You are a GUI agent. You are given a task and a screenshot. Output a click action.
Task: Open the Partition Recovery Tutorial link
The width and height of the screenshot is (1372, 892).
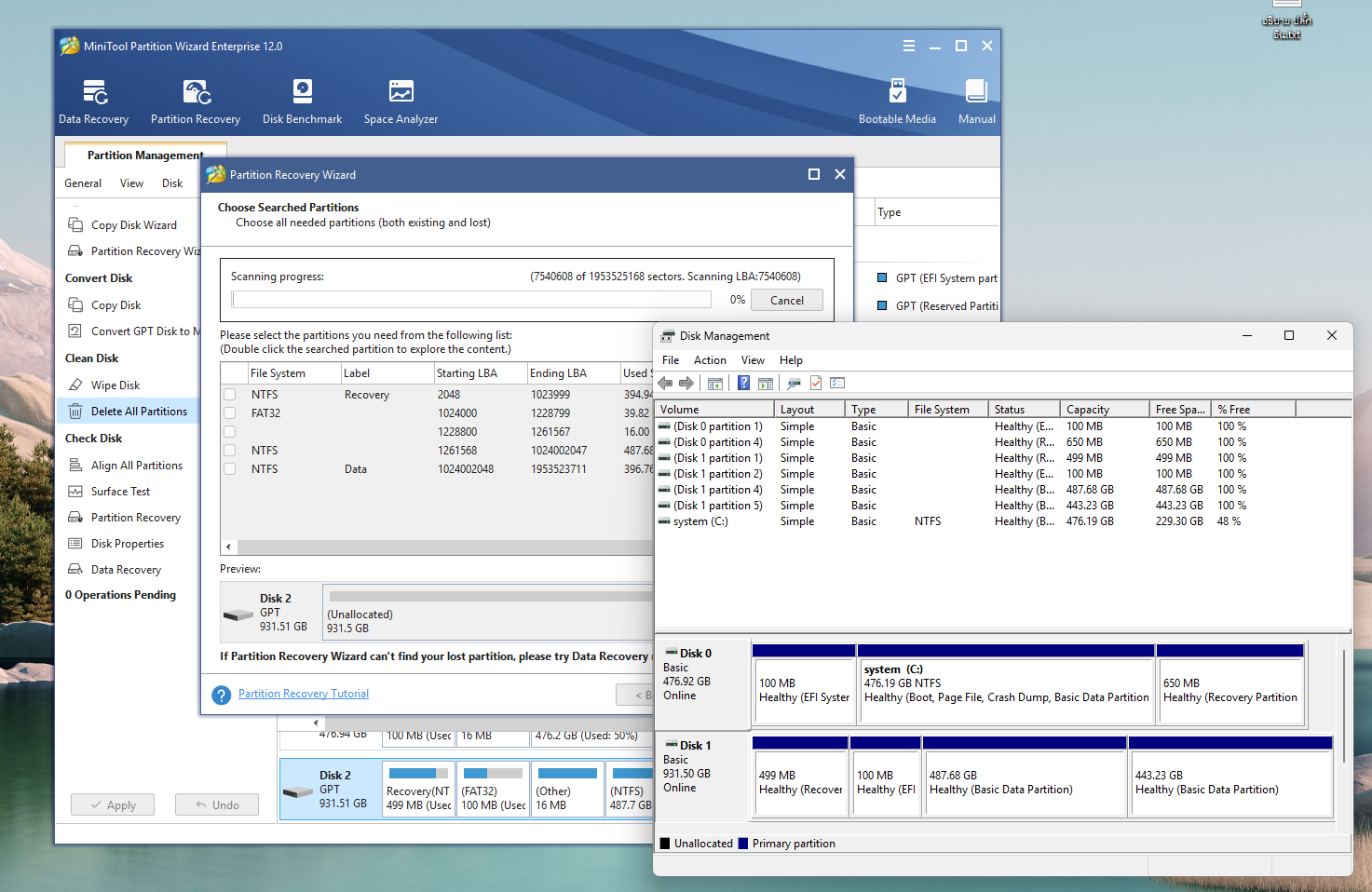pyautogui.click(x=304, y=695)
